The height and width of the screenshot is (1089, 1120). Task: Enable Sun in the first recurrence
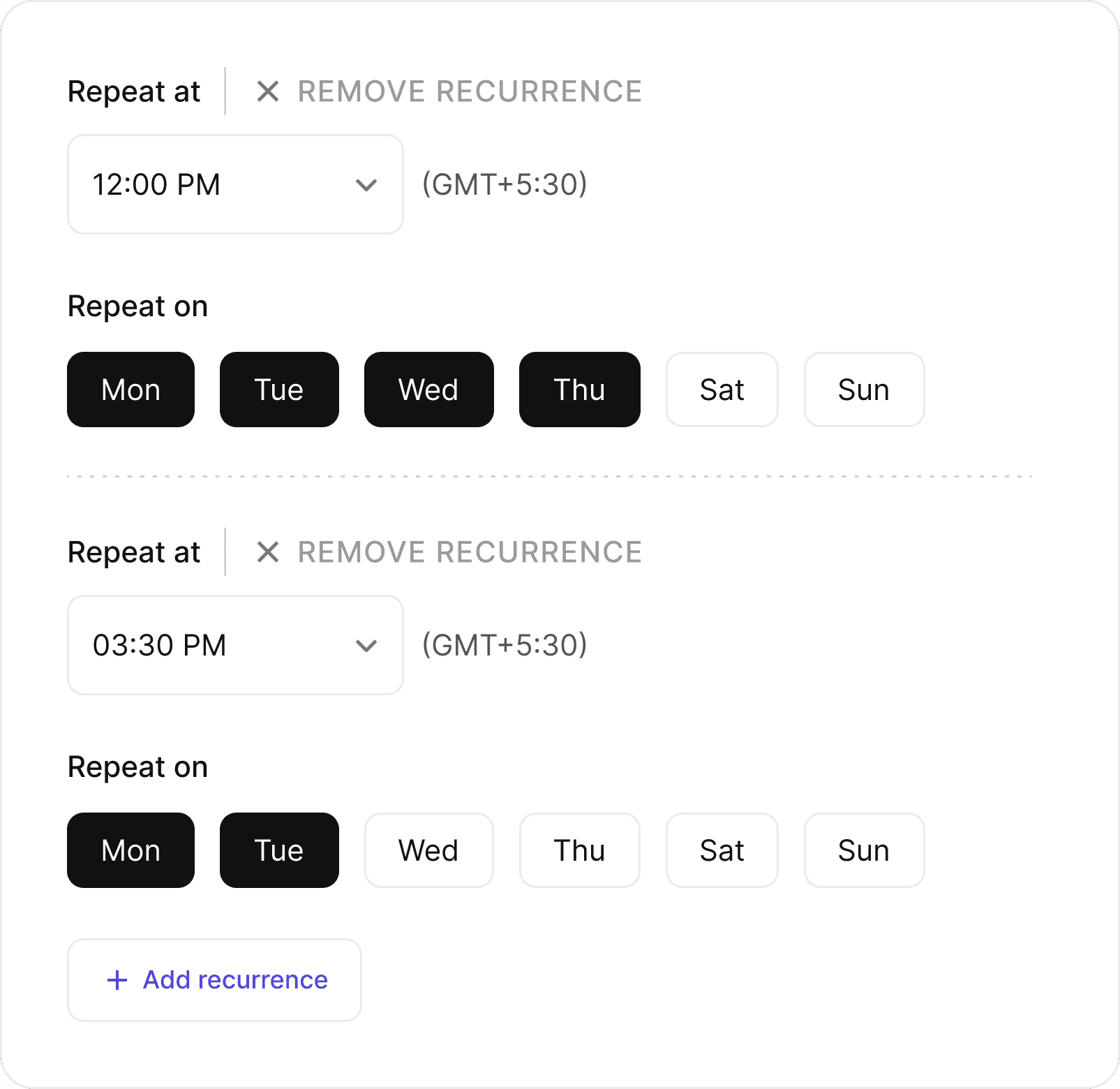[x=864, y=390]
